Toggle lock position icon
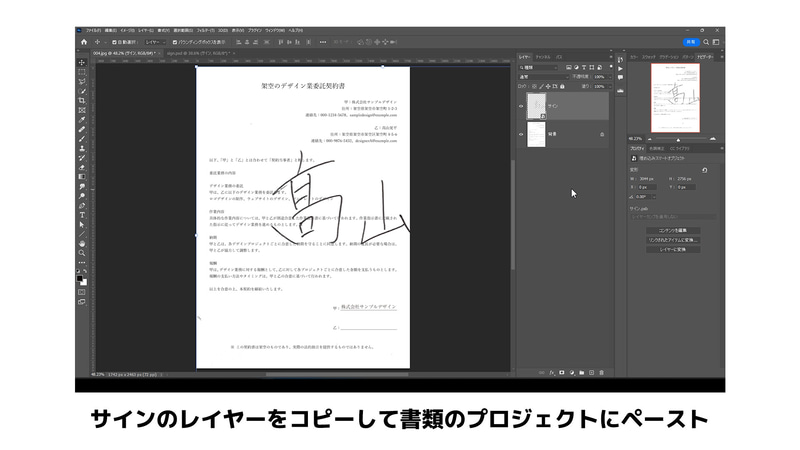800x450 pixels. (548, 87)
